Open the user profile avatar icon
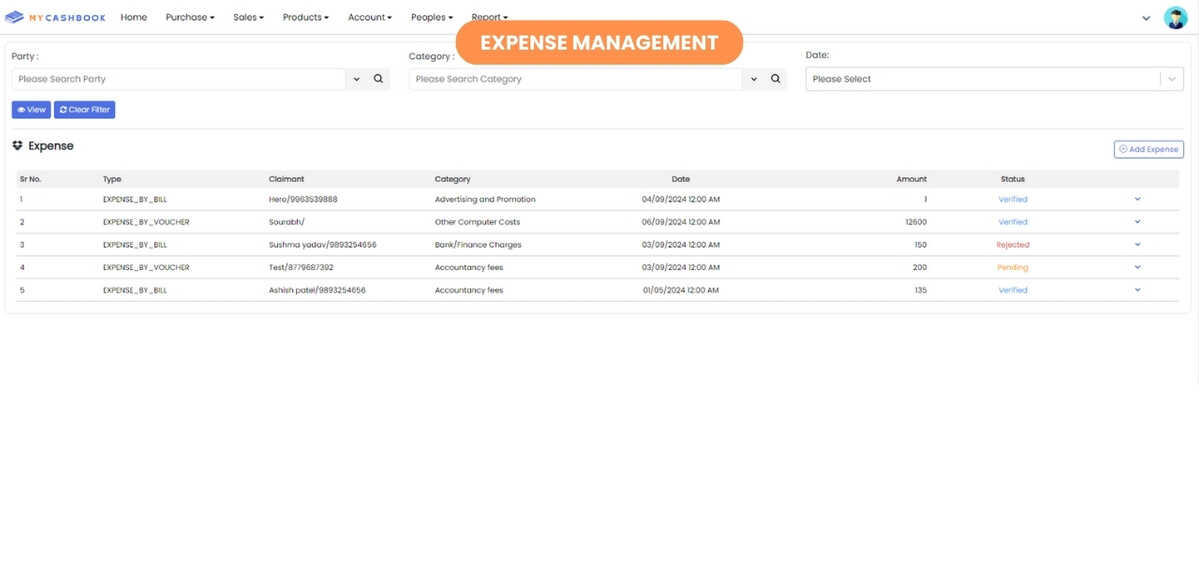This screenshot has height=581, width=1199. point(1175,17)
